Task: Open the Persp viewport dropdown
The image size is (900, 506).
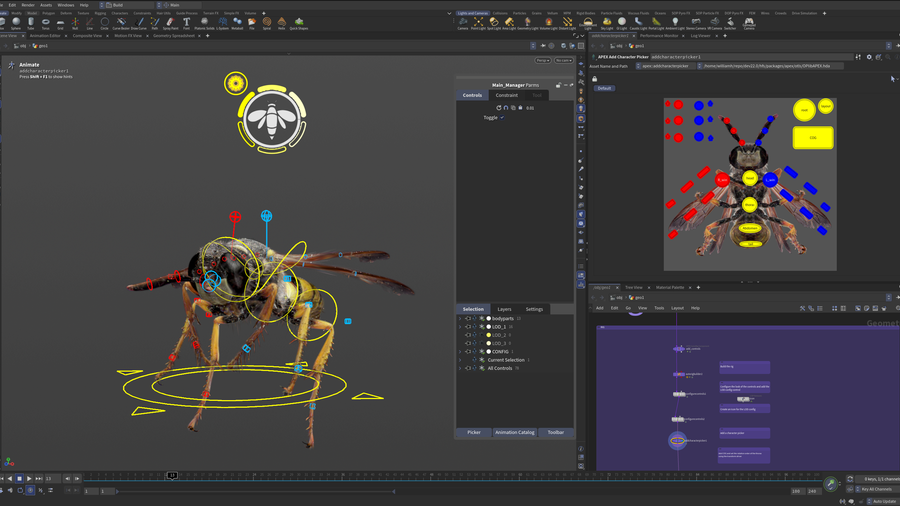Action: click(542, 60)
